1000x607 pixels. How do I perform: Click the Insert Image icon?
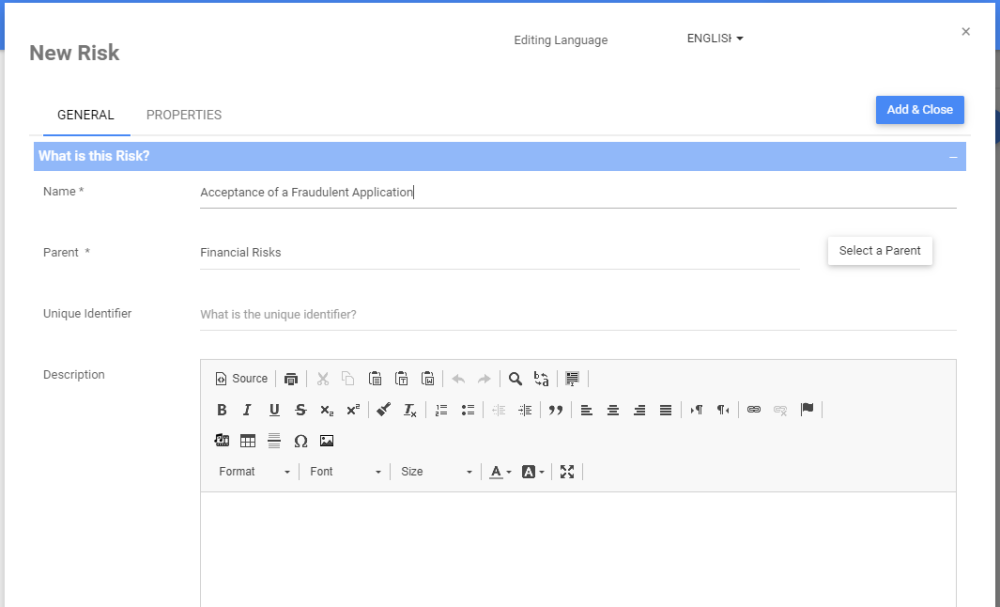(x=327, y=441)
